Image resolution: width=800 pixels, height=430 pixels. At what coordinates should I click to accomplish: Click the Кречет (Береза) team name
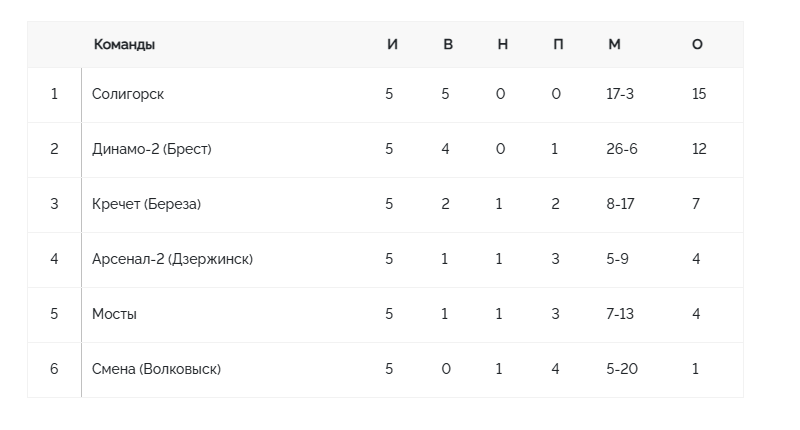tap(147, 204)
